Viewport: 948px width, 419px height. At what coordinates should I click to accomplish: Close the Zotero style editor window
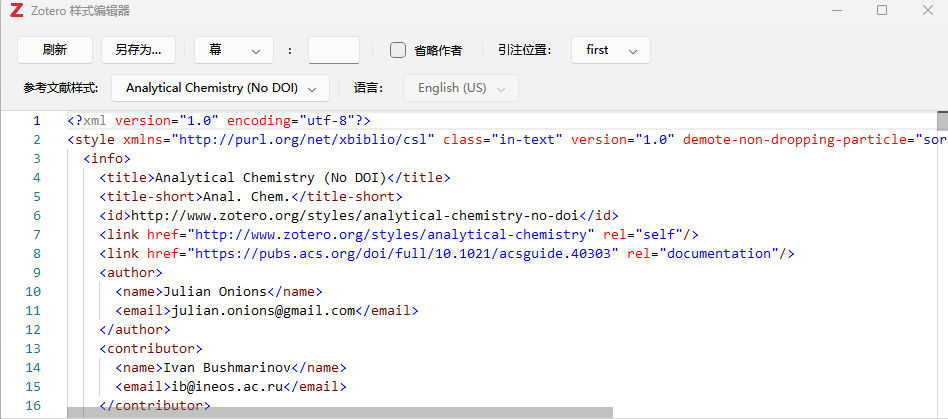[926, 11]
